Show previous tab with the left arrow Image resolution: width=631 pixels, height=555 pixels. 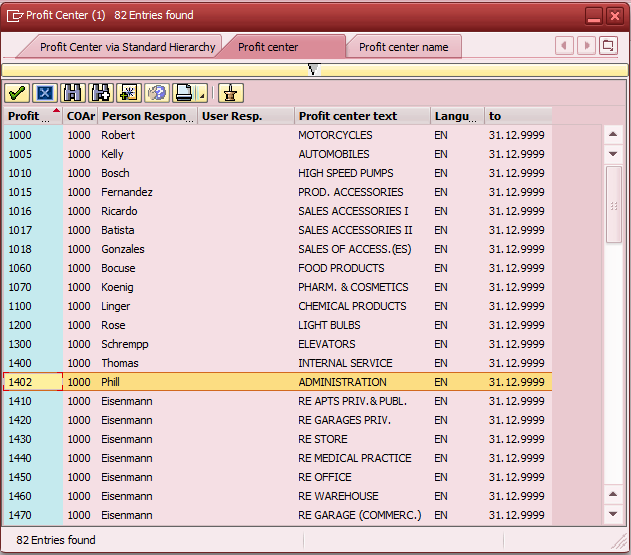click(x=564, y=45)
